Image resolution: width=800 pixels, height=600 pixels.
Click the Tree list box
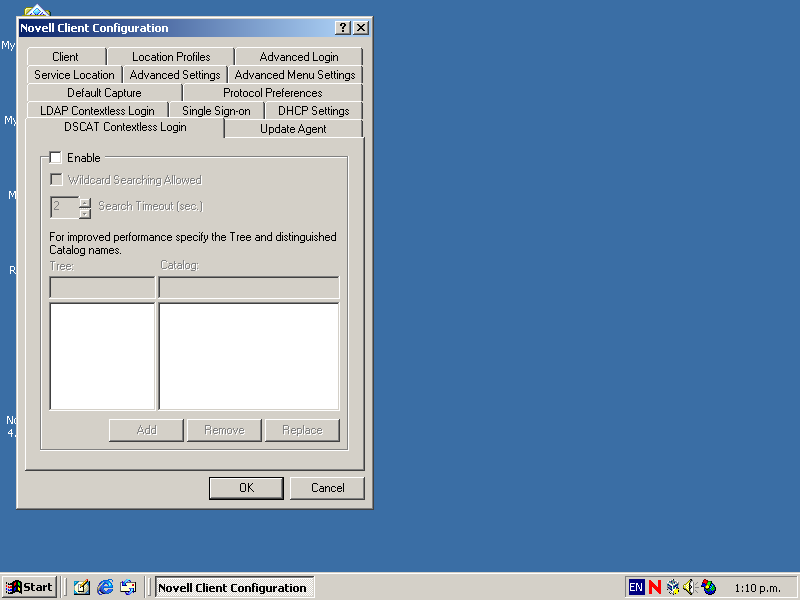point(102,356)
